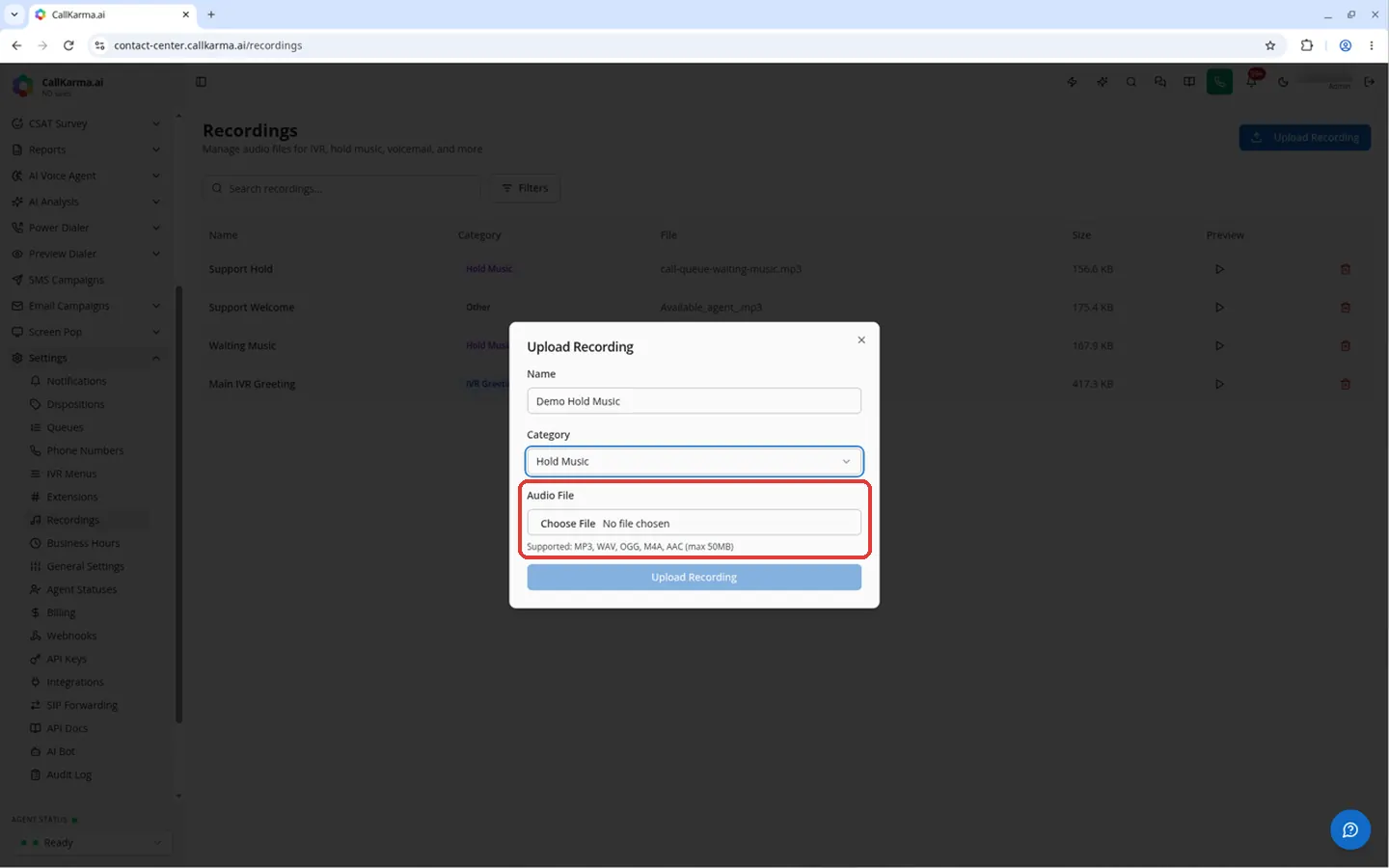This screenshot has width=1389, height=868.
Task: Bookmark this page with the star icon
Action: pos(1270,45)
